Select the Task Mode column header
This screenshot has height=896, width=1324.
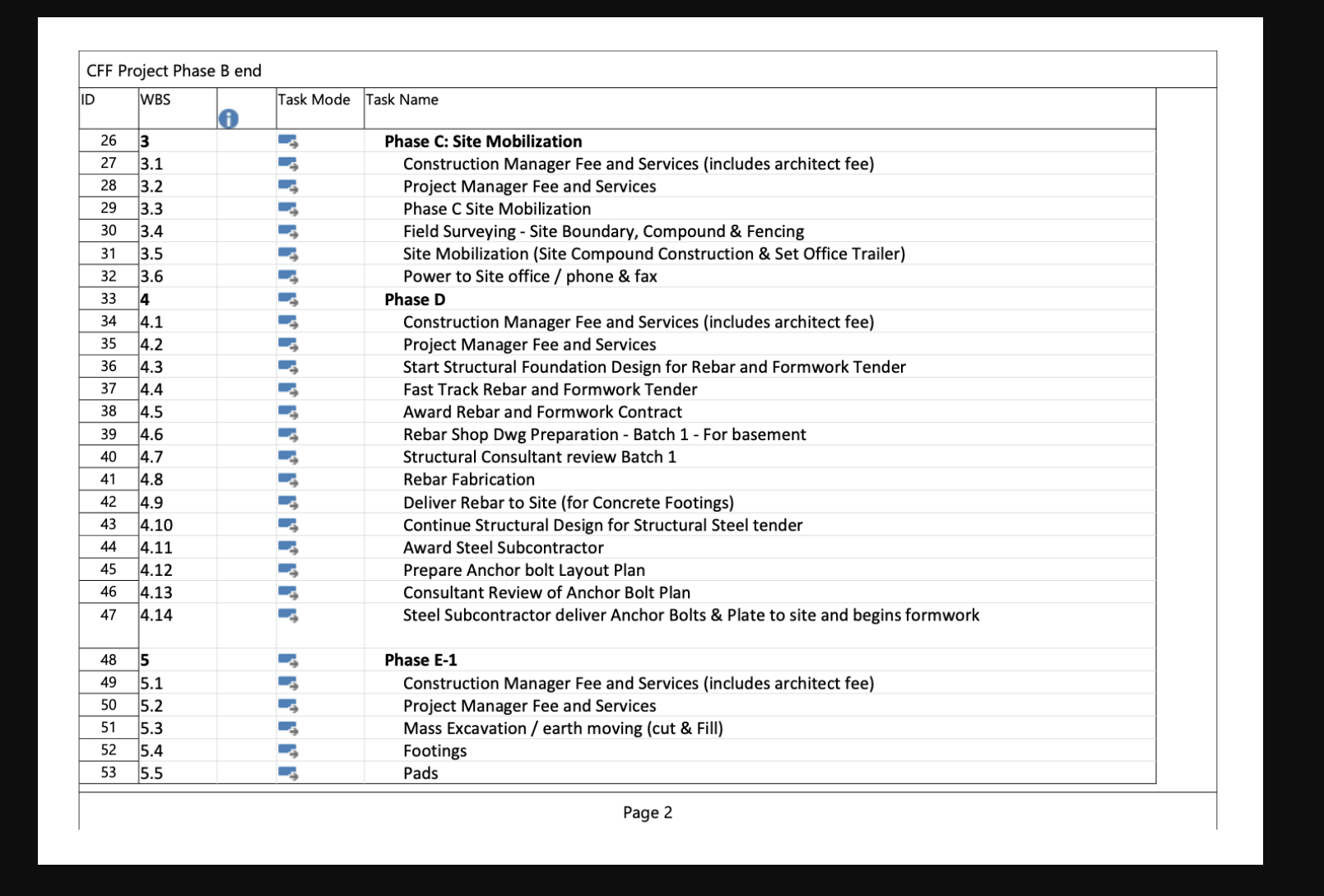tap(314, 100)
